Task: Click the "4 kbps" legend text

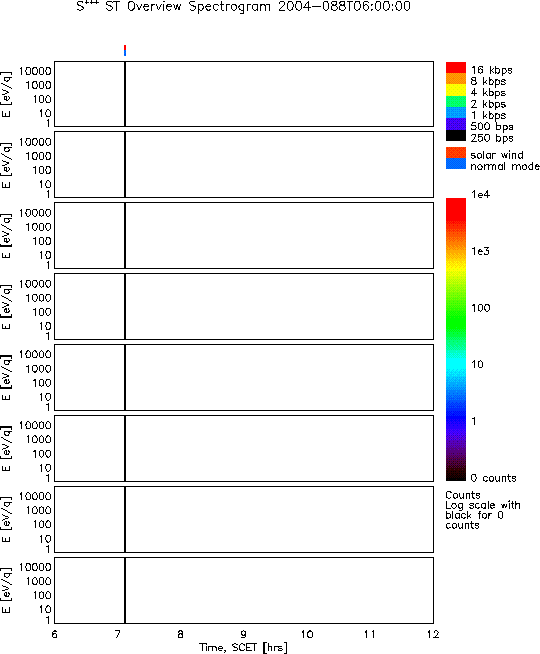Action: point(488,93)
